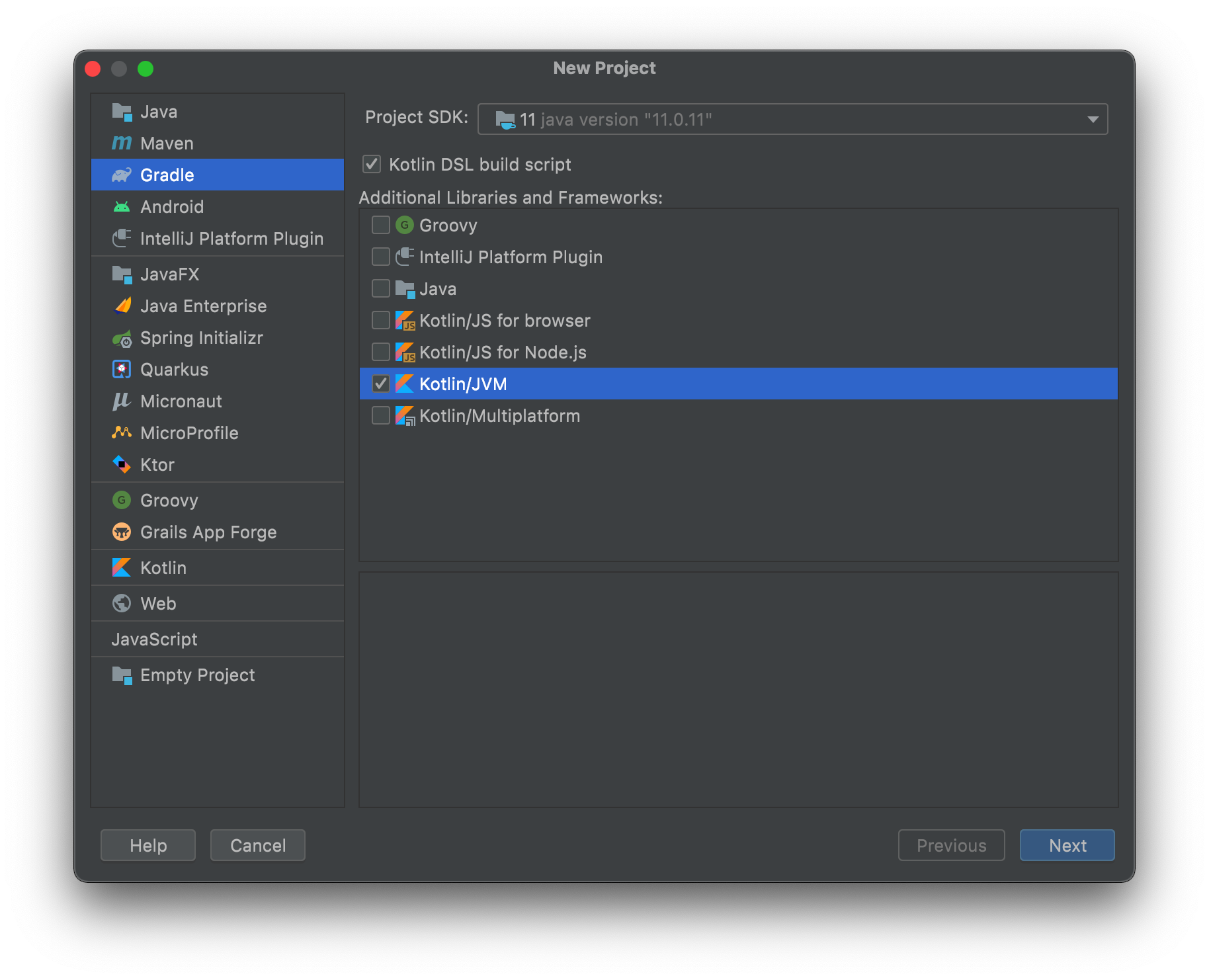Click the Help button

pos(148,845)
